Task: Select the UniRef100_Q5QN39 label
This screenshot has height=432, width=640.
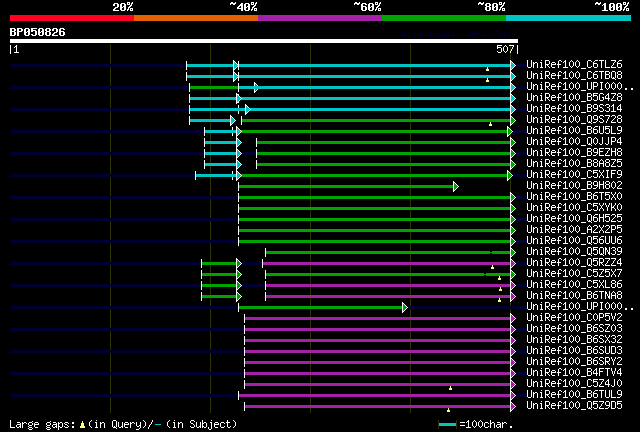Action: coord(574,252)
